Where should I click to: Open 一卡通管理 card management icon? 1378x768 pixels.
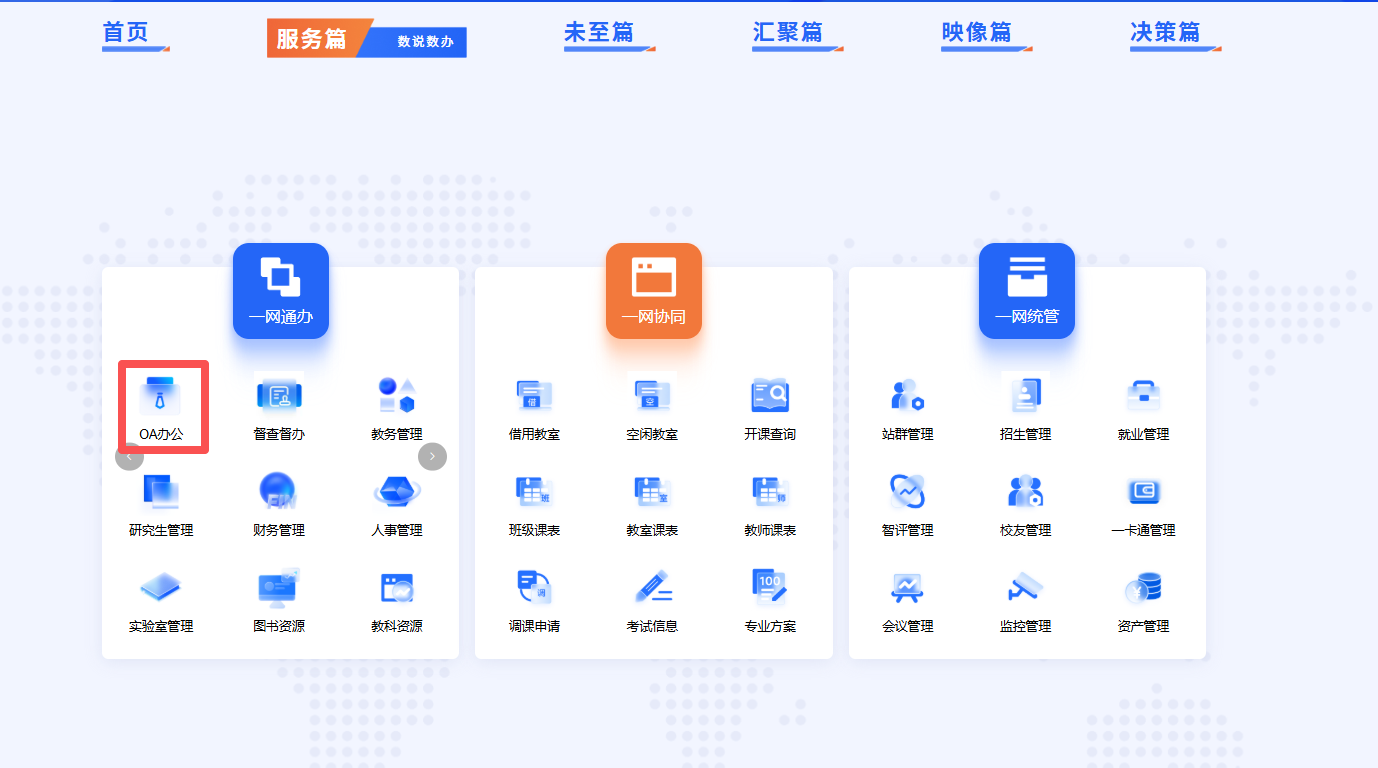pos(1143,493)
